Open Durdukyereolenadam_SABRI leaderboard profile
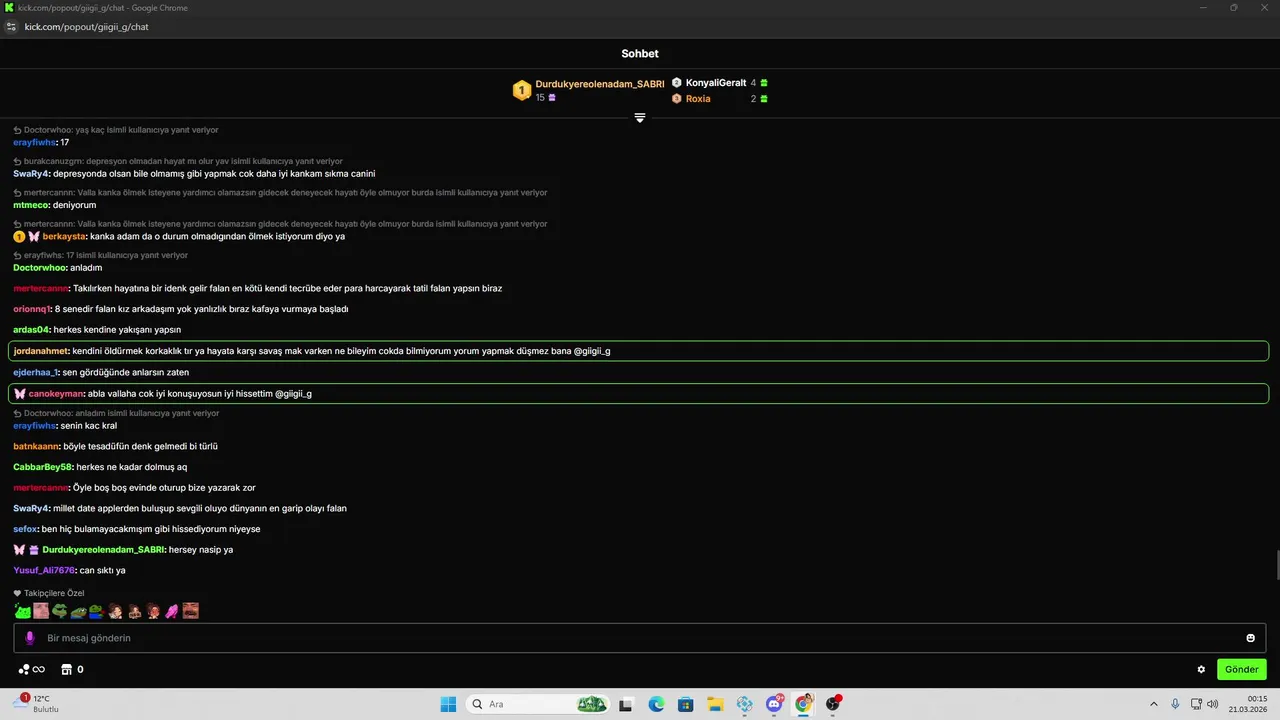The width and height of the screenshot is (1280, 720). 600,84
